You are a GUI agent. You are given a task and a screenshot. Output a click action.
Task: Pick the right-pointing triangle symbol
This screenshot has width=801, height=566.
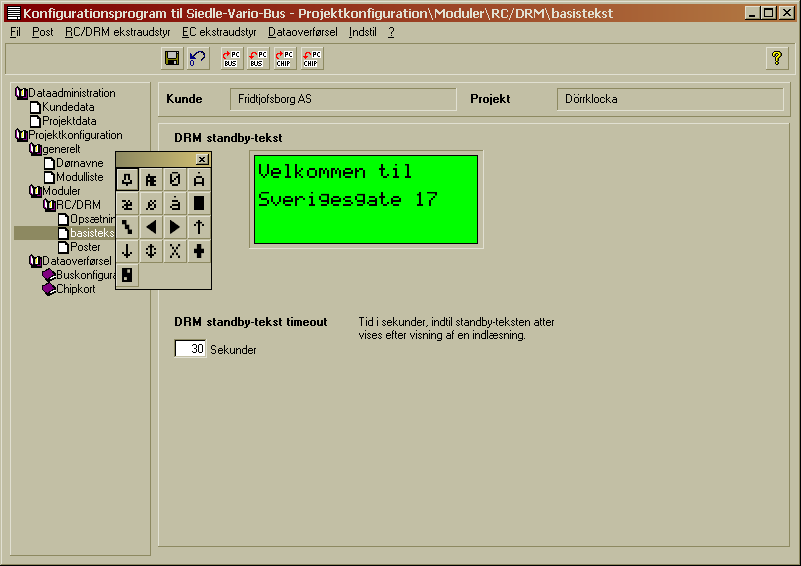(x=175, y=227)
